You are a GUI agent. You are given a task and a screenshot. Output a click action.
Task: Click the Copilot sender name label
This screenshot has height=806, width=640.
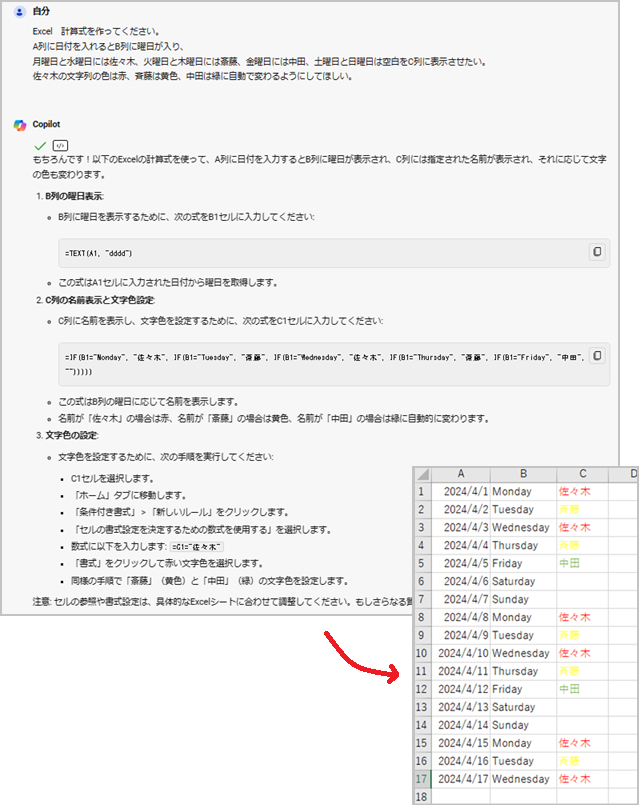[46, 124]
